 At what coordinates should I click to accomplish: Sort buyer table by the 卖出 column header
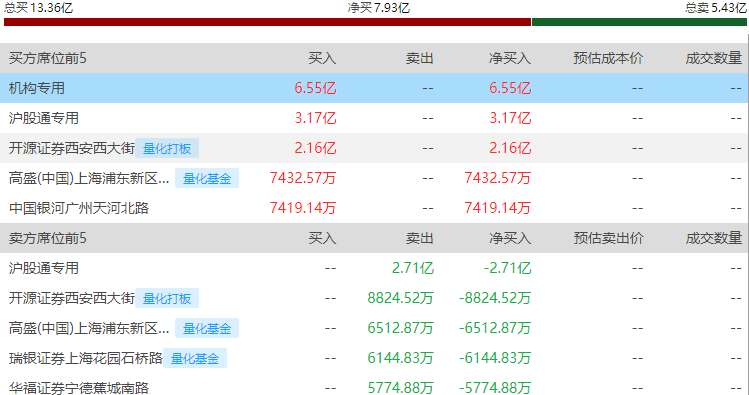pos(419,58)
